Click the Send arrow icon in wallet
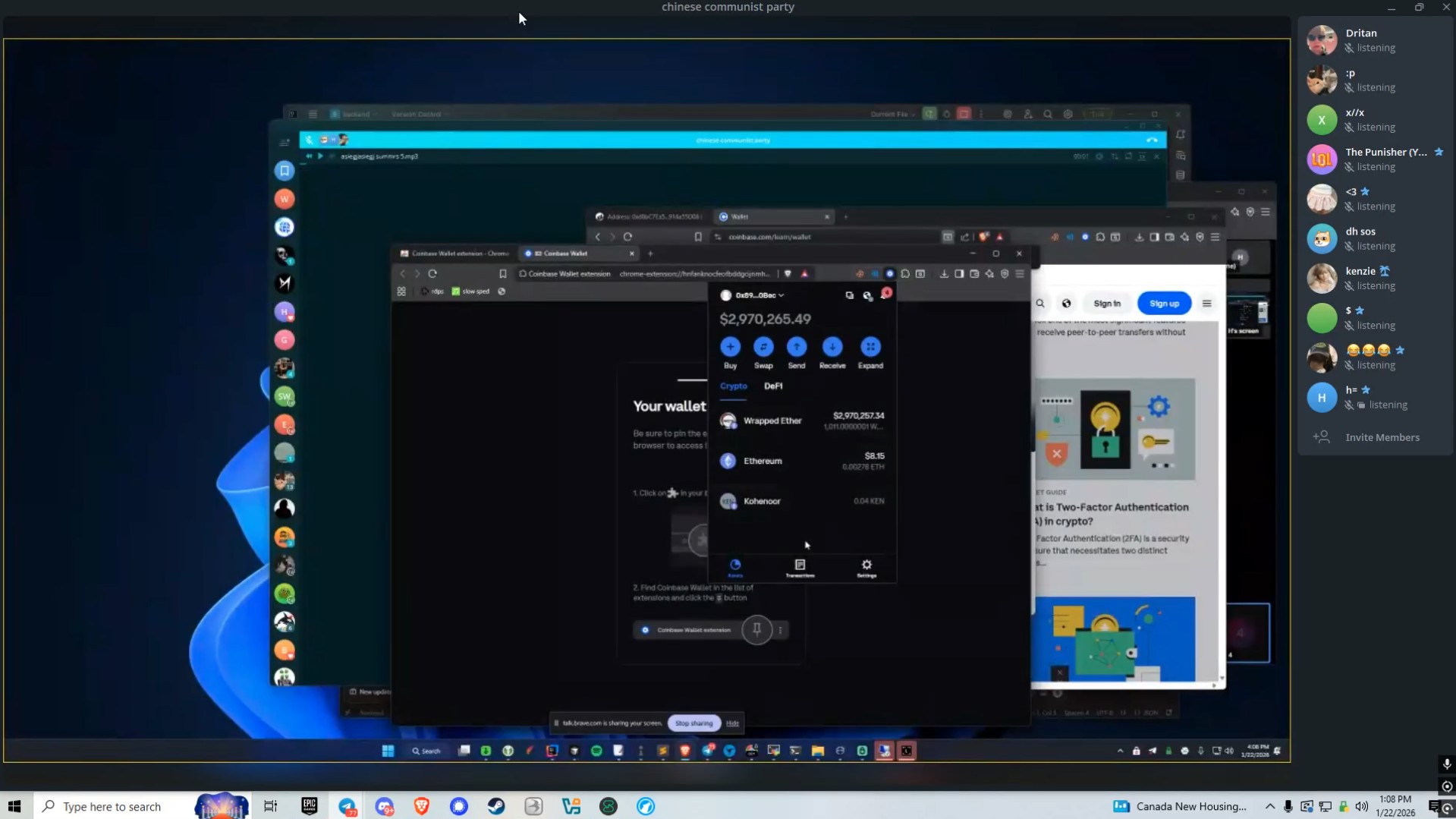The width and height of the screenshot is (1456, 819). 796,347
